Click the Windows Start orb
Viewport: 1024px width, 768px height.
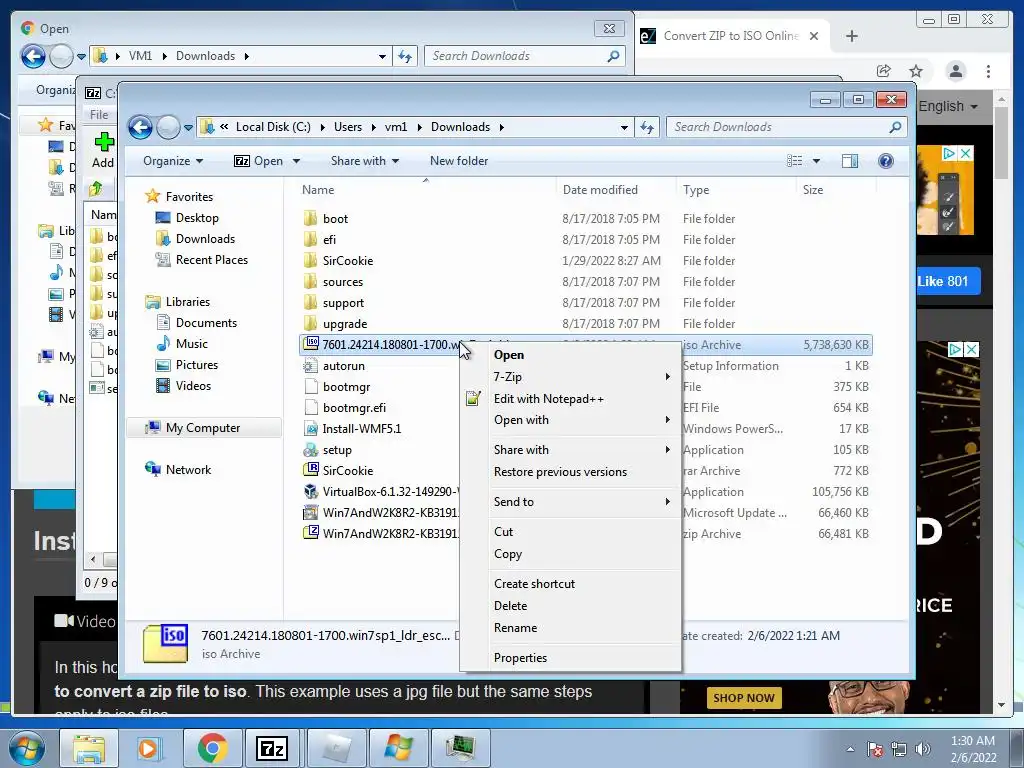27,748
